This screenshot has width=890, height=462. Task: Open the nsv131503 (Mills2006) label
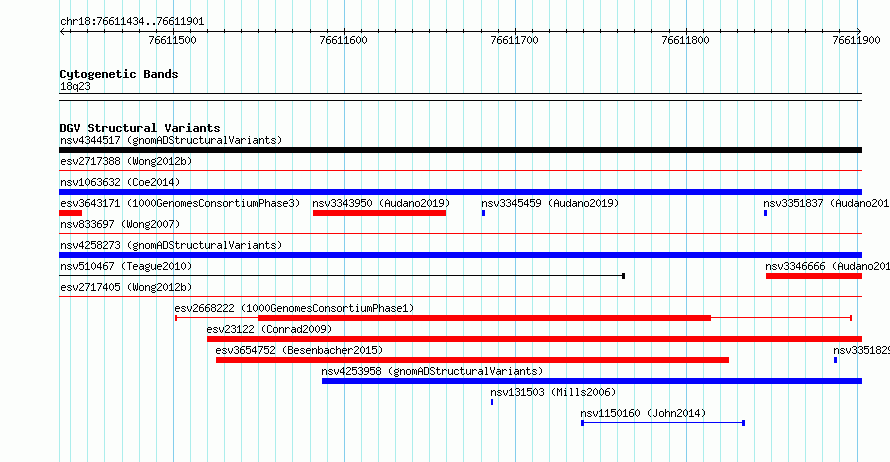point(553,392)
